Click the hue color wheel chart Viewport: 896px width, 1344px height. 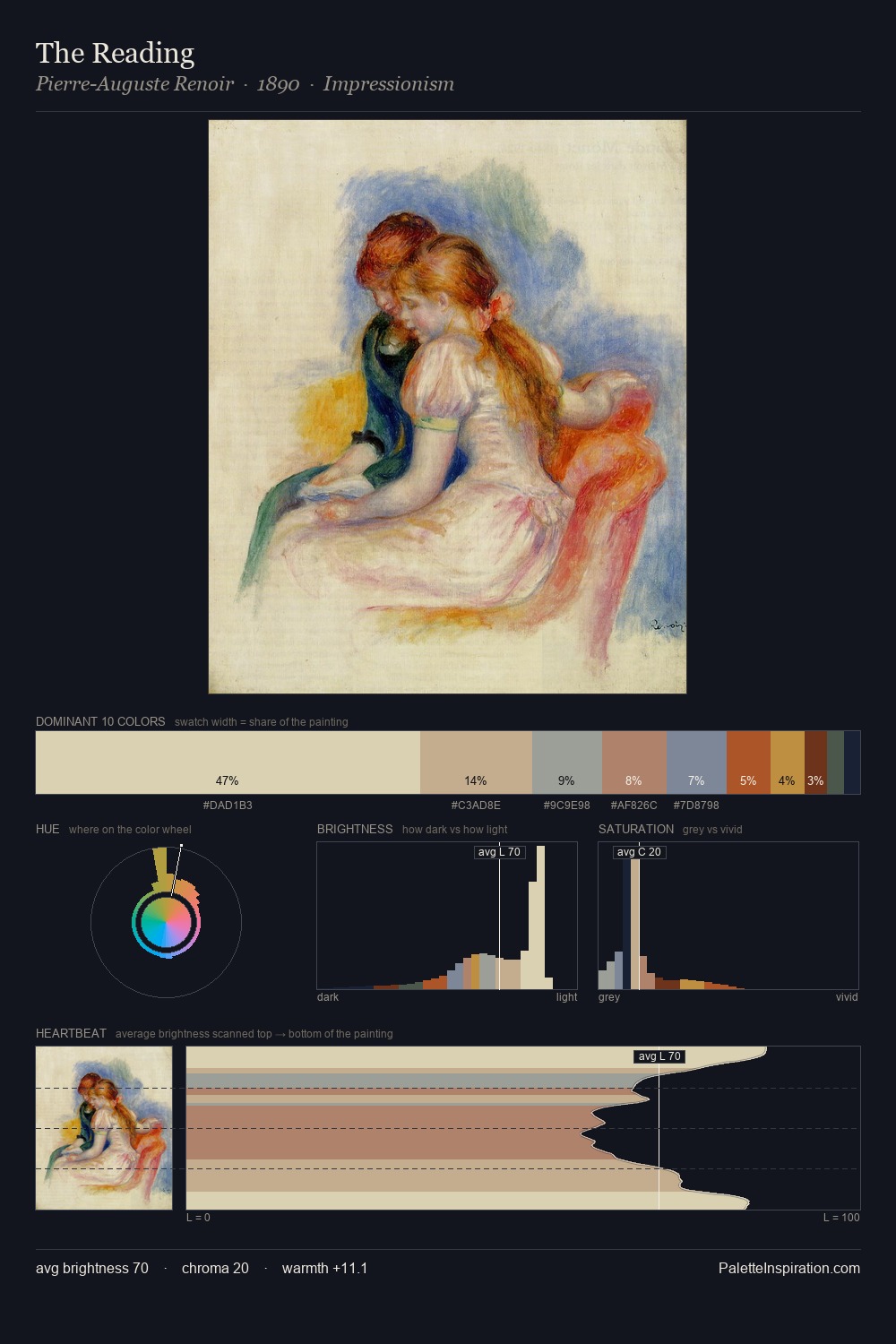[166, 922]
